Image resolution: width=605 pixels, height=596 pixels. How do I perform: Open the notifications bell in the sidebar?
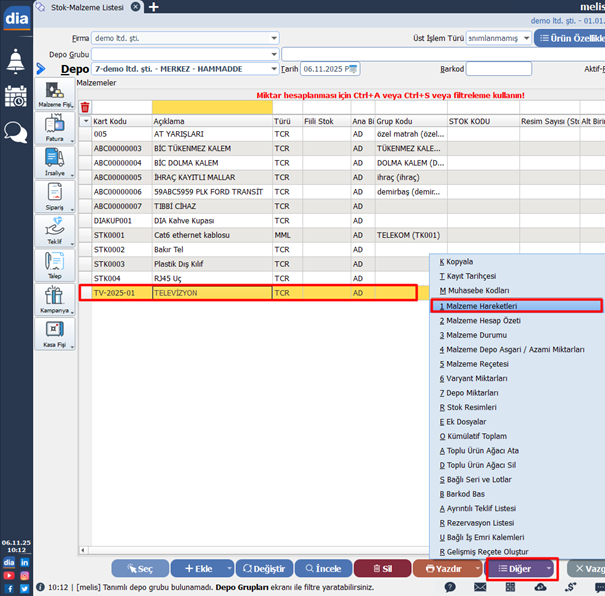pos(16,60)
